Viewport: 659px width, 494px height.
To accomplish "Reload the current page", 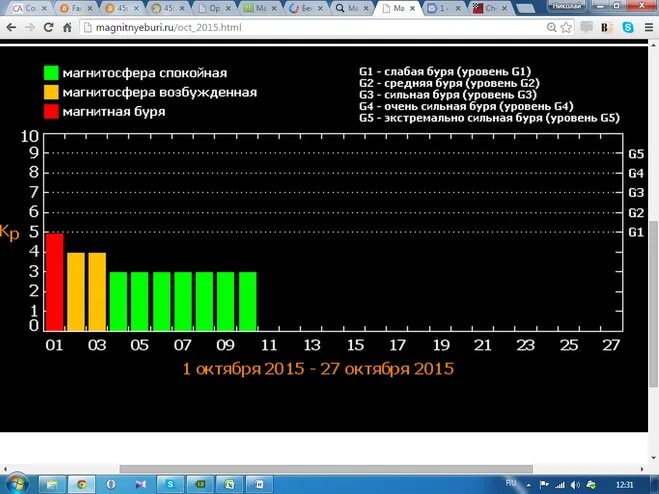I will (48, 27).
